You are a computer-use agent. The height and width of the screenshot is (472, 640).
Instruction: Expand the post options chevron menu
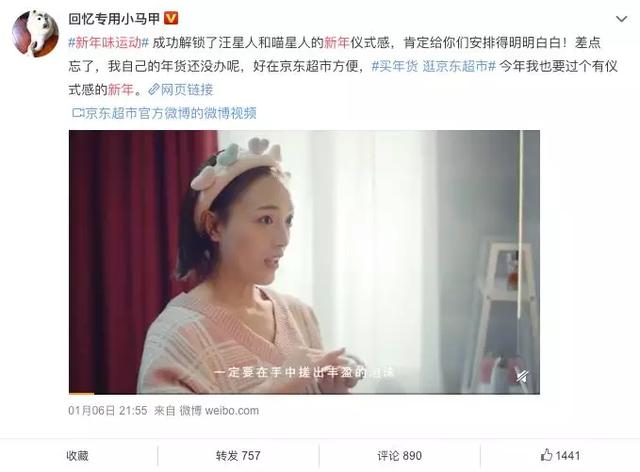click(621, 19)
